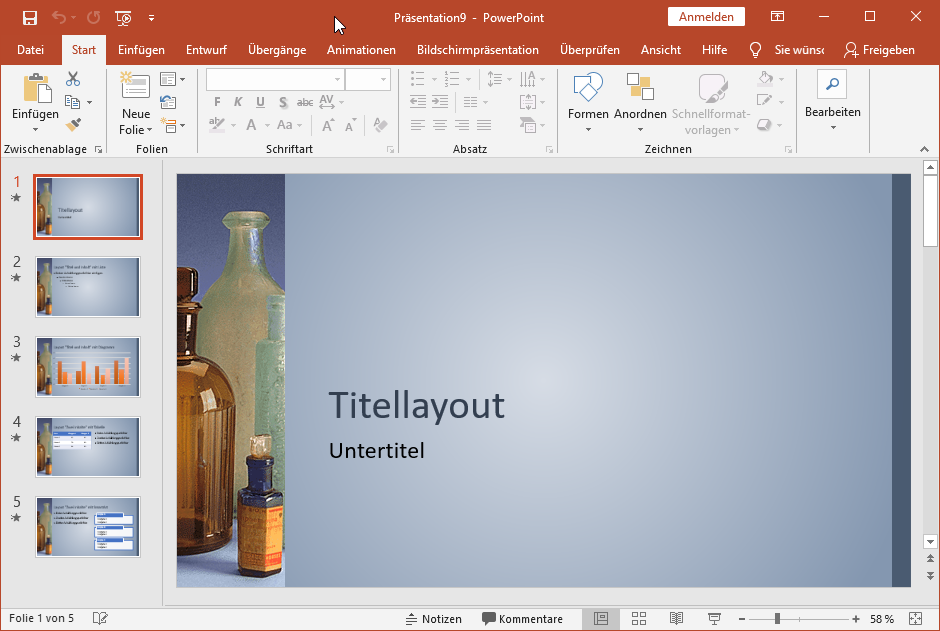Select slide 3 thumbnail with chart
The height and width of the screenshot is (631, 940).
click(88, 367)
